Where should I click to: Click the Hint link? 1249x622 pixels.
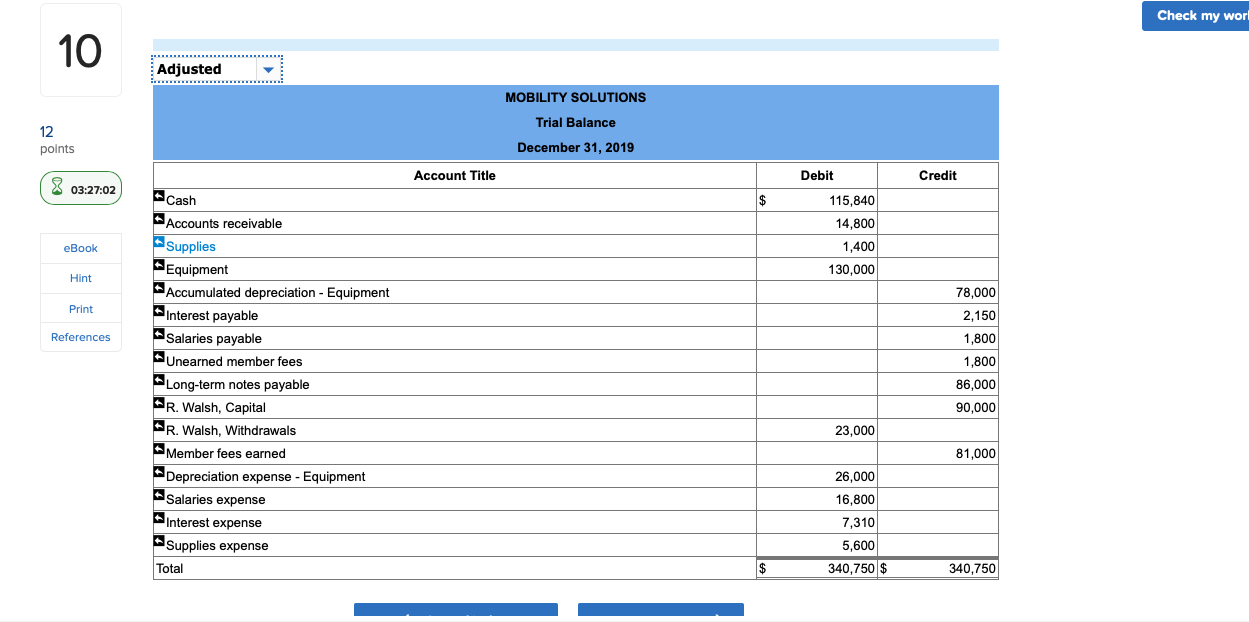[80, 278]
